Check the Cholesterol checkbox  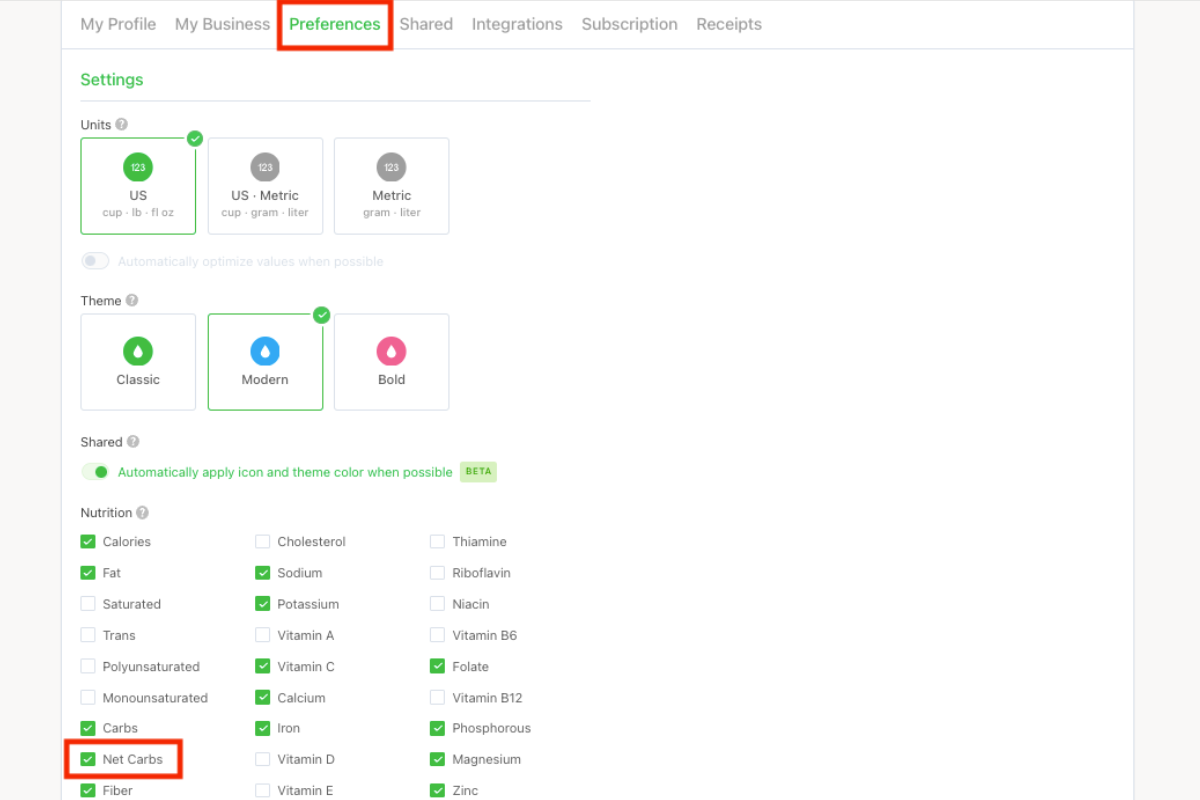[x=262, y=542]
